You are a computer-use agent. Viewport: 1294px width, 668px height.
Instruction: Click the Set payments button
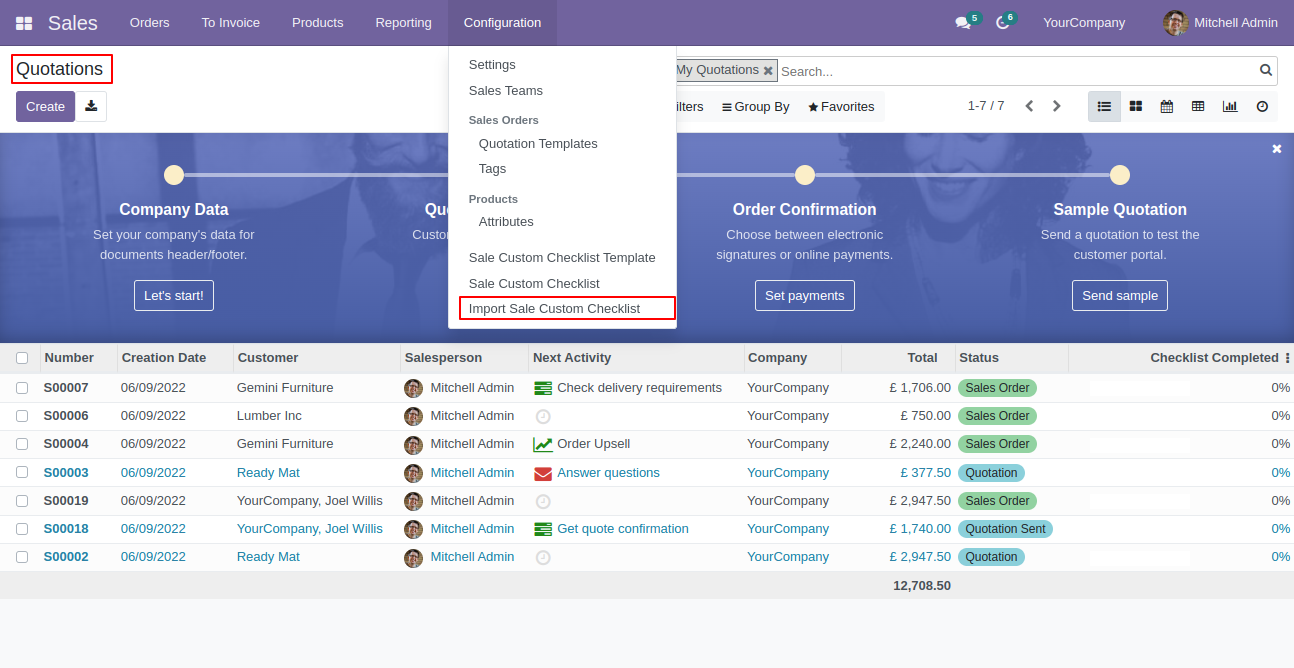[x=805, y=295]
